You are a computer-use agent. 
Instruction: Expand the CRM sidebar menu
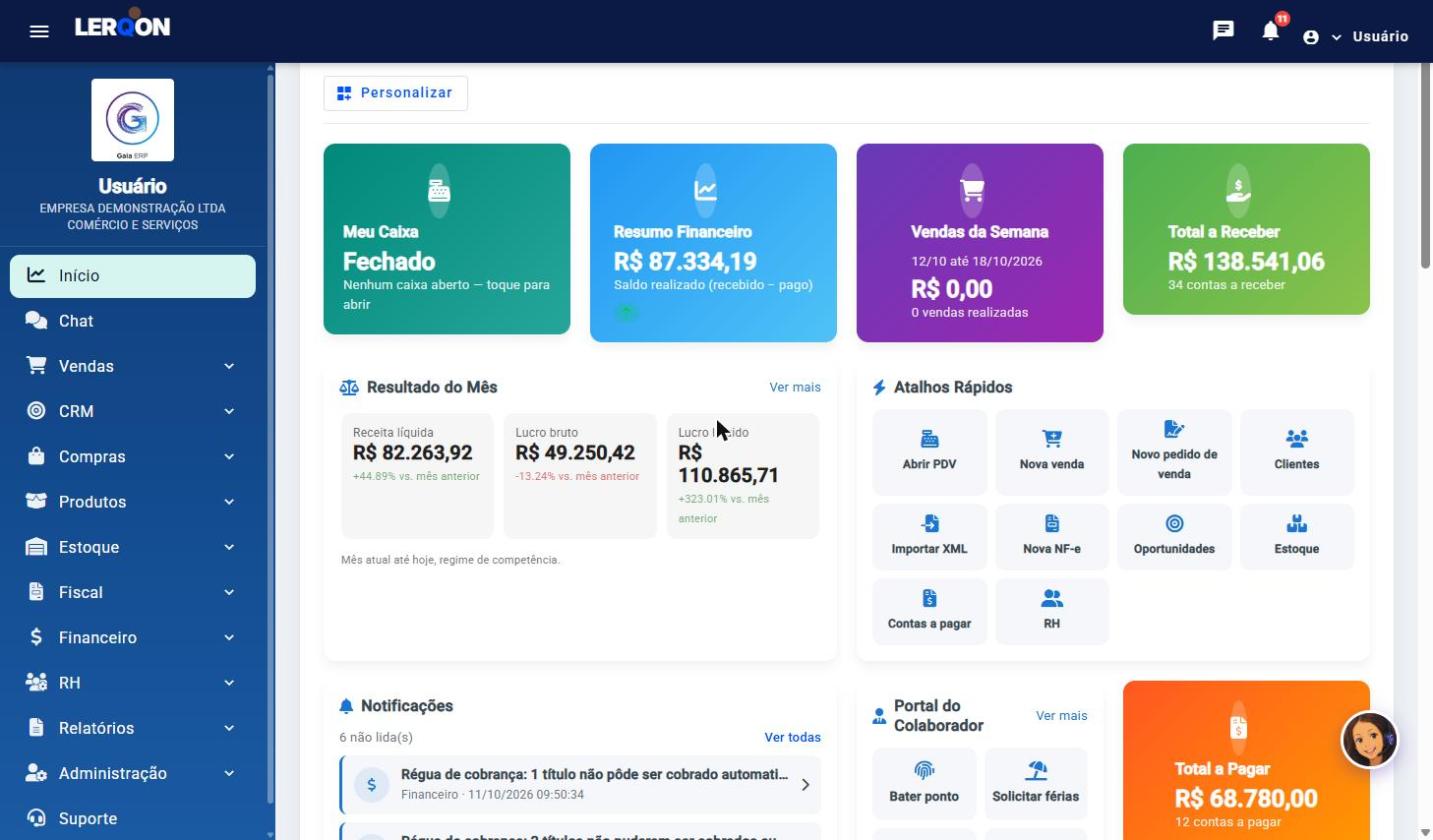pyautogui.click(x=132, y=411)
